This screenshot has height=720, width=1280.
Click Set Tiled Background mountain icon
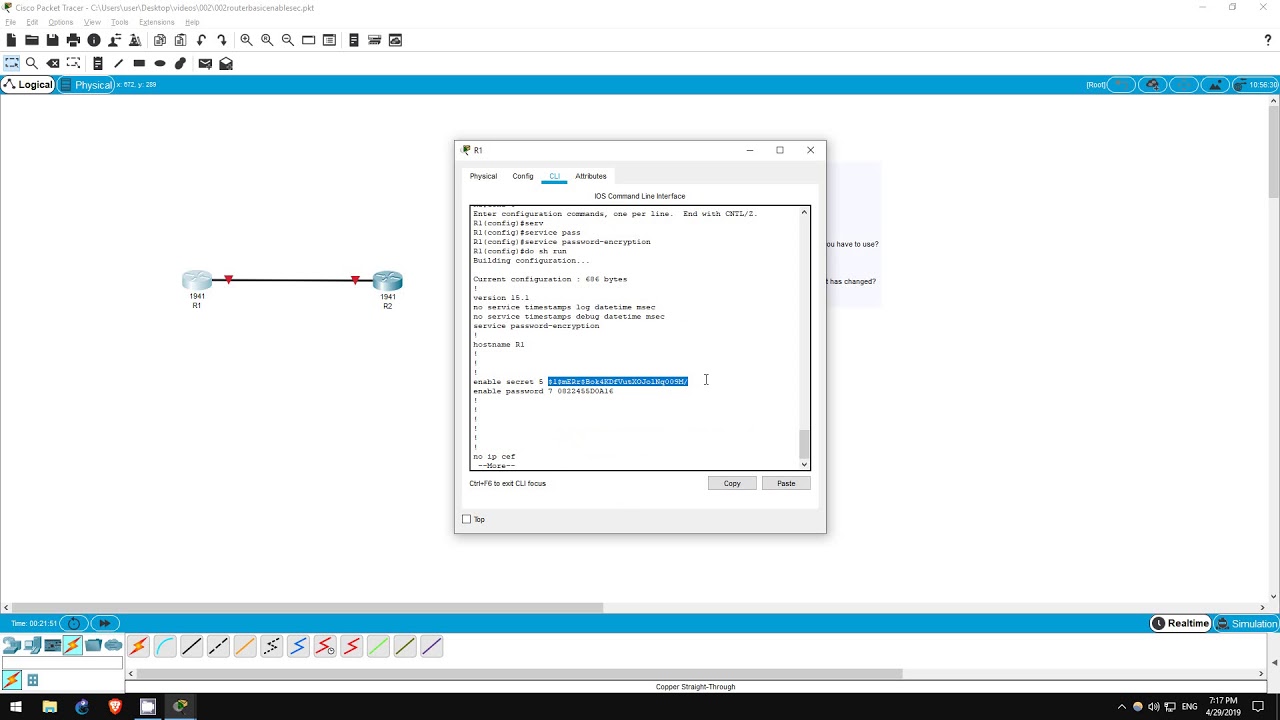pyautogui.click(x=1214, y=85)
